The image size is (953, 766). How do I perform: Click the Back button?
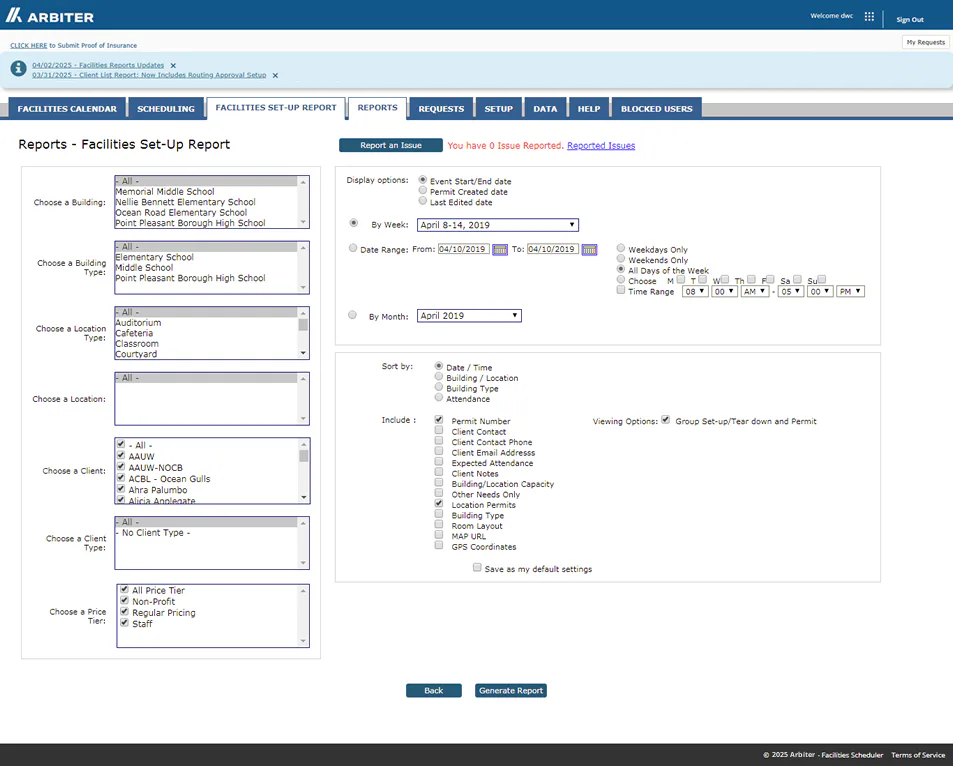[434, 691]
